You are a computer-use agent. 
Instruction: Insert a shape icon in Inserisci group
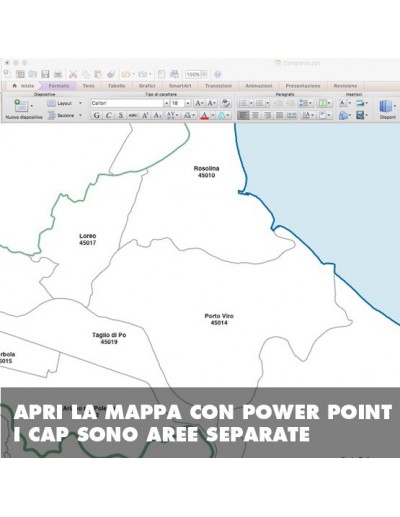coord(343,115)
